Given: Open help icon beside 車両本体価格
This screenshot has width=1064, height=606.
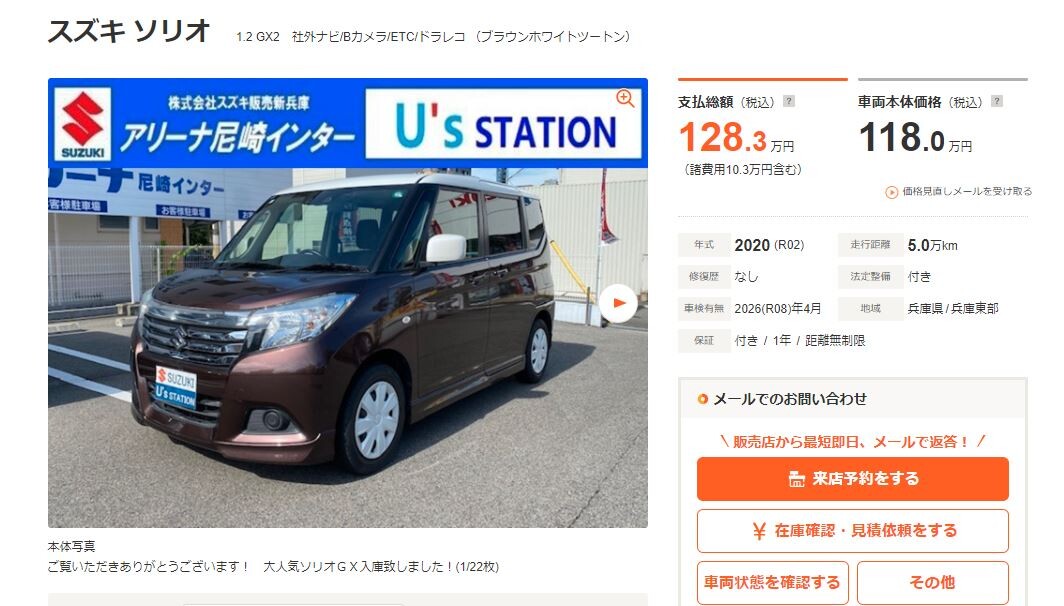Looking at the screenshot, I should [996, 101].
